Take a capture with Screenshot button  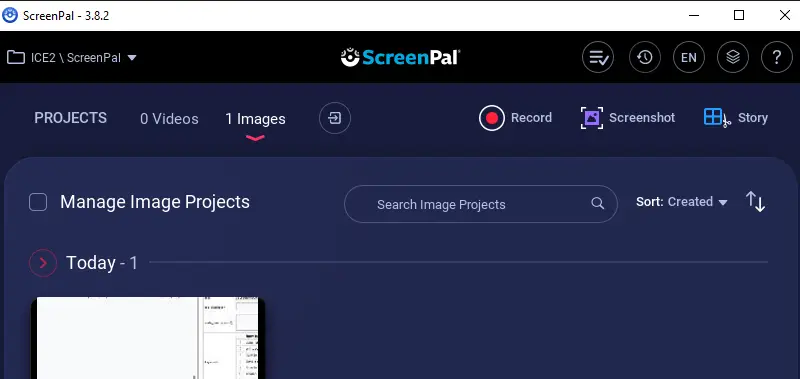[628, 118]
